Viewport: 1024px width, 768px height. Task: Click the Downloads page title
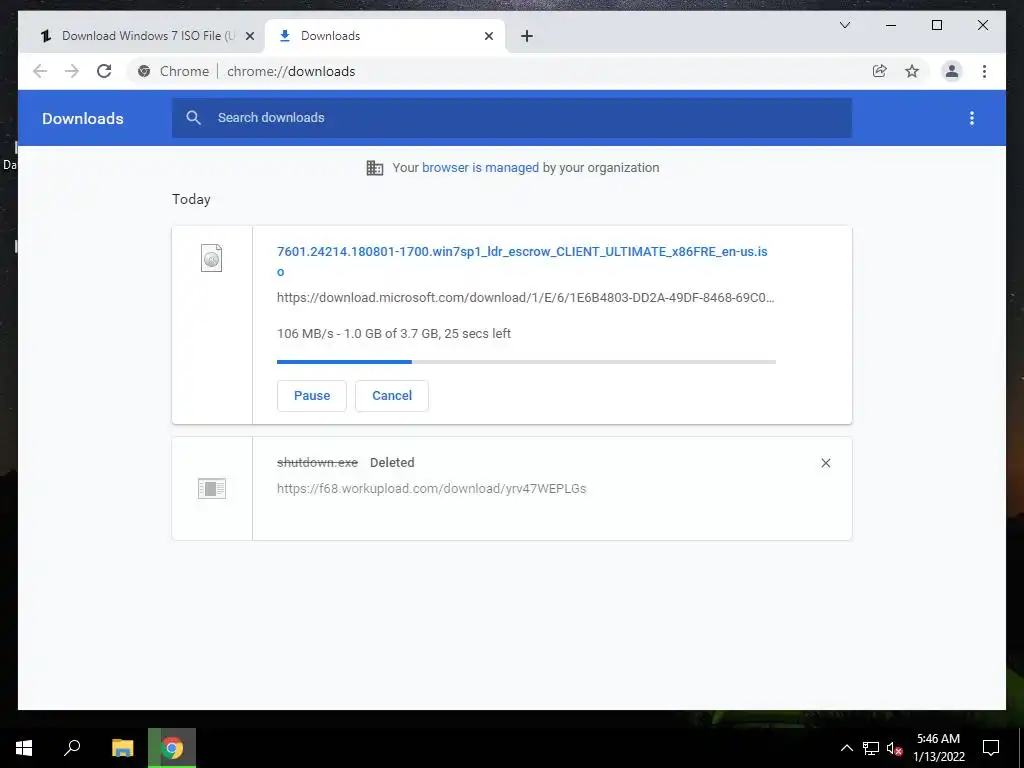83,118
